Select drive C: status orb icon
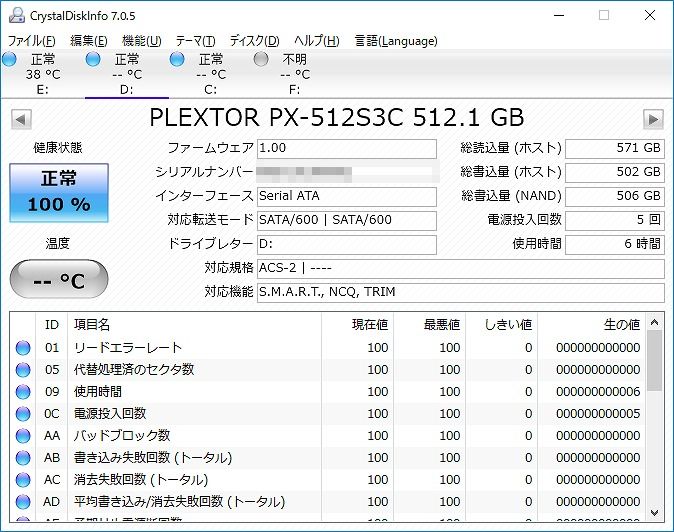The width and height of the screenshot is (674, 532). tap(177, 60)
